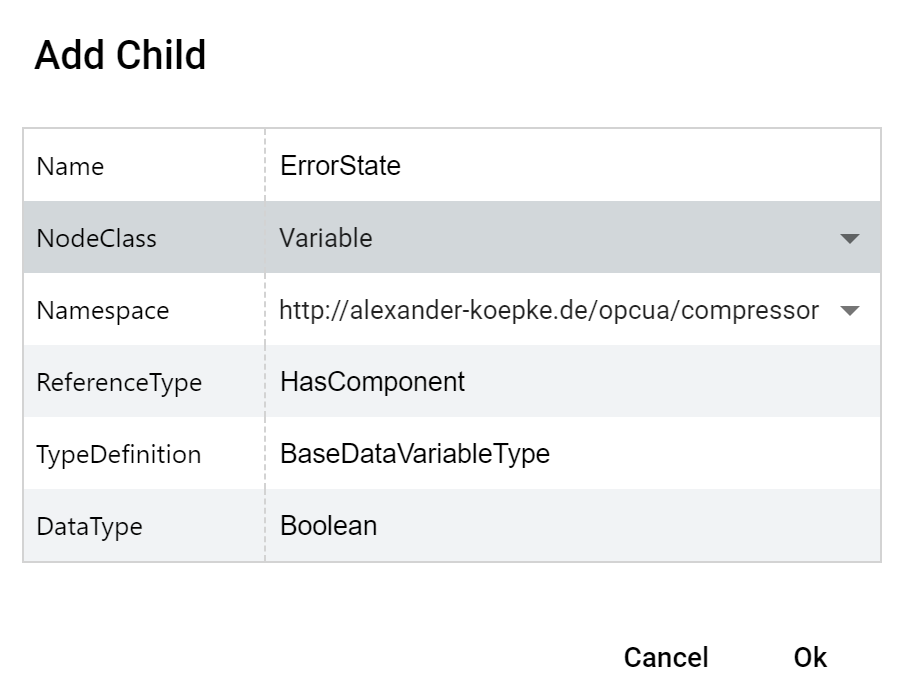
Task: Click the ErrorState name field
Action: point(573,165)
